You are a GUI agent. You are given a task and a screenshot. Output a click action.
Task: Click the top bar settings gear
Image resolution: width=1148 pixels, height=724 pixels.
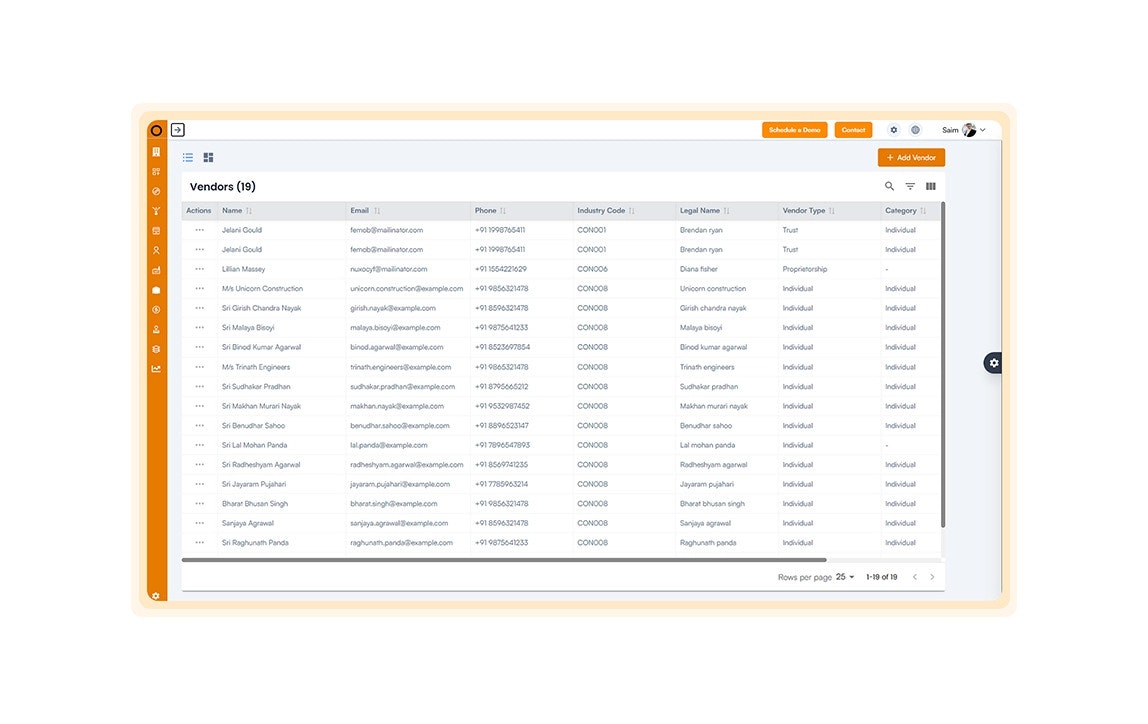coord(894,130)
